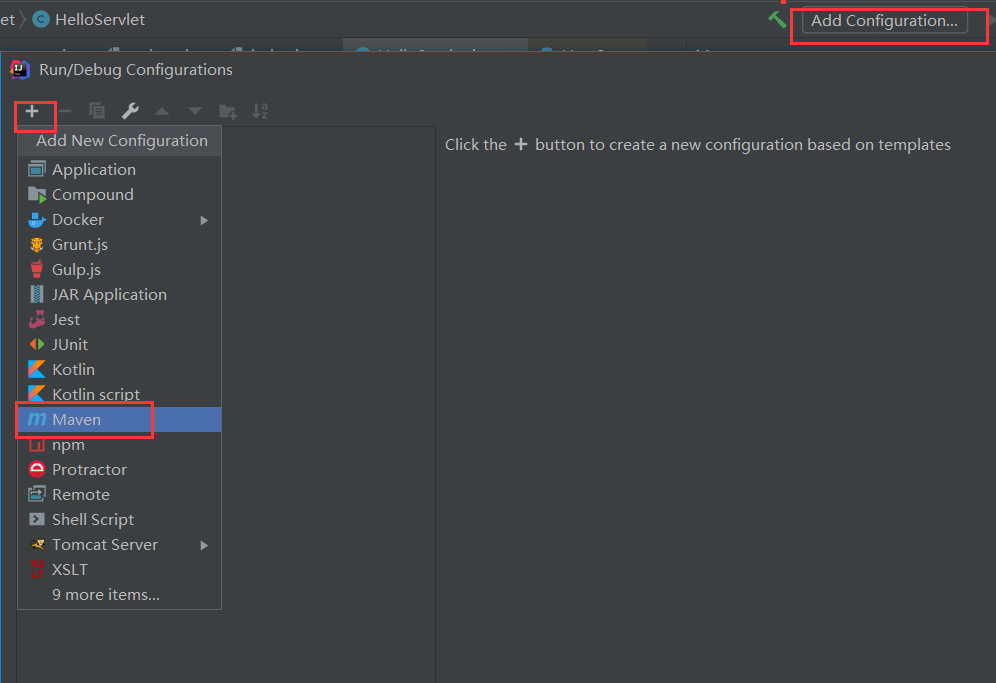Click the Copy Configuration icon
Image resolution: width=996 pixels, height=683 pixels.
(x=97, y=111)
